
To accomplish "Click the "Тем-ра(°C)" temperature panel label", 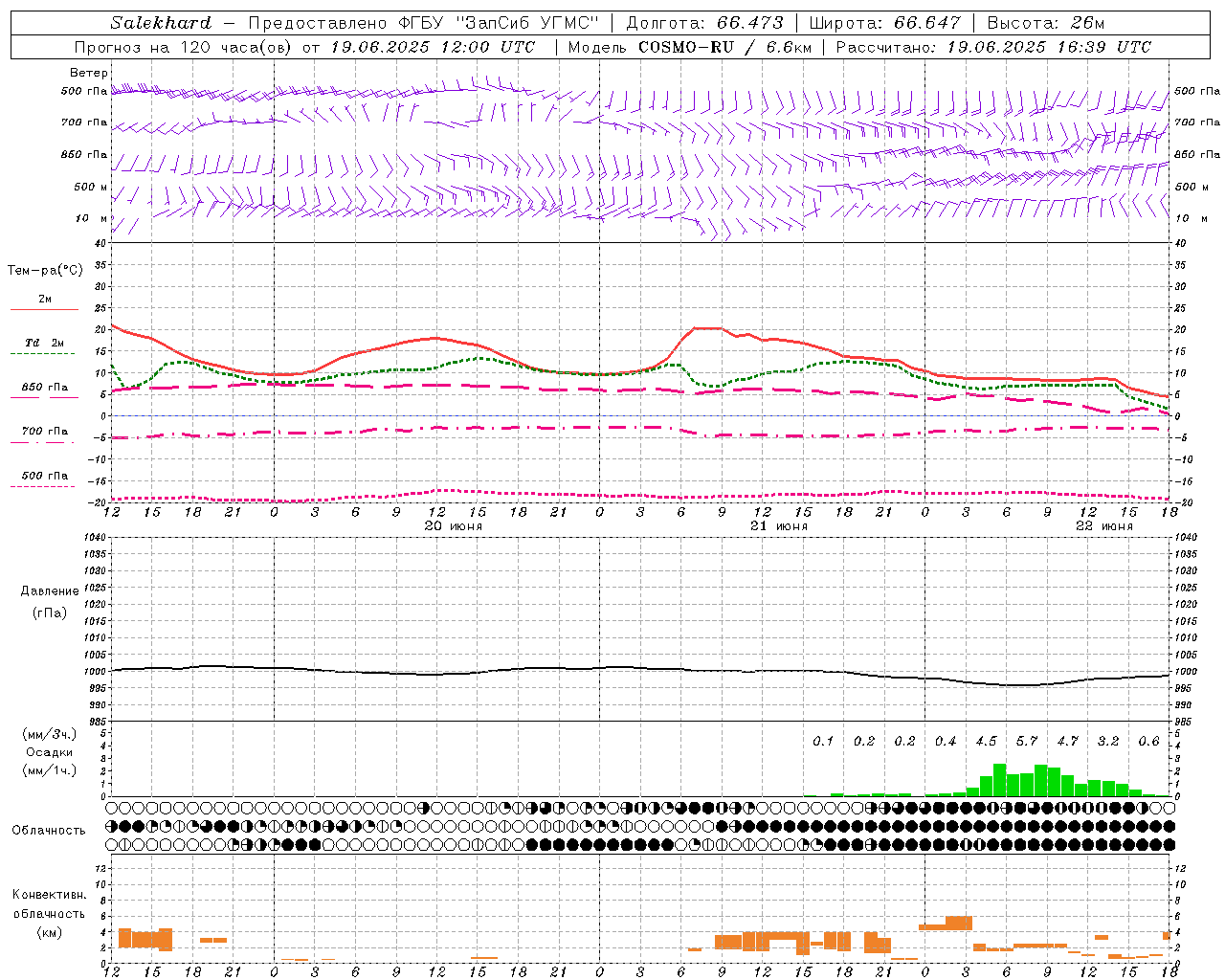I will (x=45, y=271).
